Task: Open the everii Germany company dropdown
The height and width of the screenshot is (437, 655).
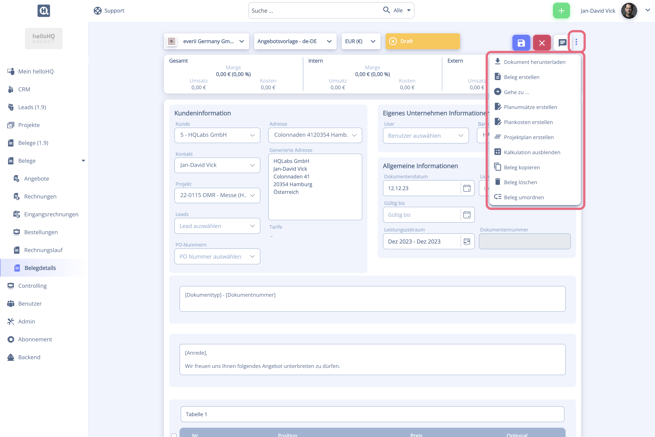Action: click(x=206, y=41)
